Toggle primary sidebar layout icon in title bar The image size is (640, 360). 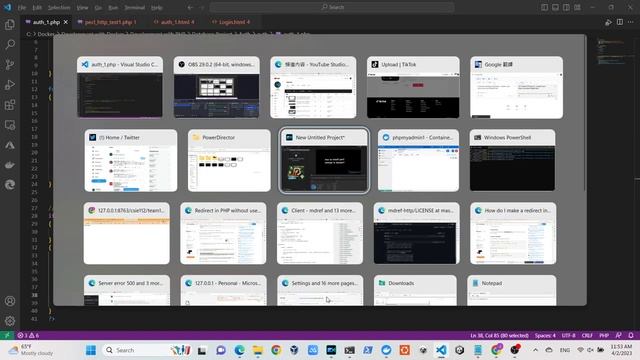pos(544,7)
